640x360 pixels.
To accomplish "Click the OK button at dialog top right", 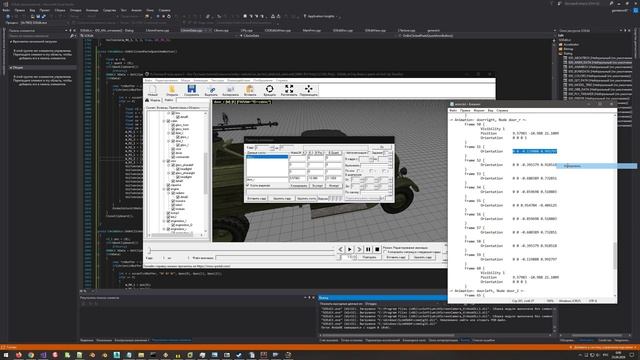I will click(x=382, y=147).
